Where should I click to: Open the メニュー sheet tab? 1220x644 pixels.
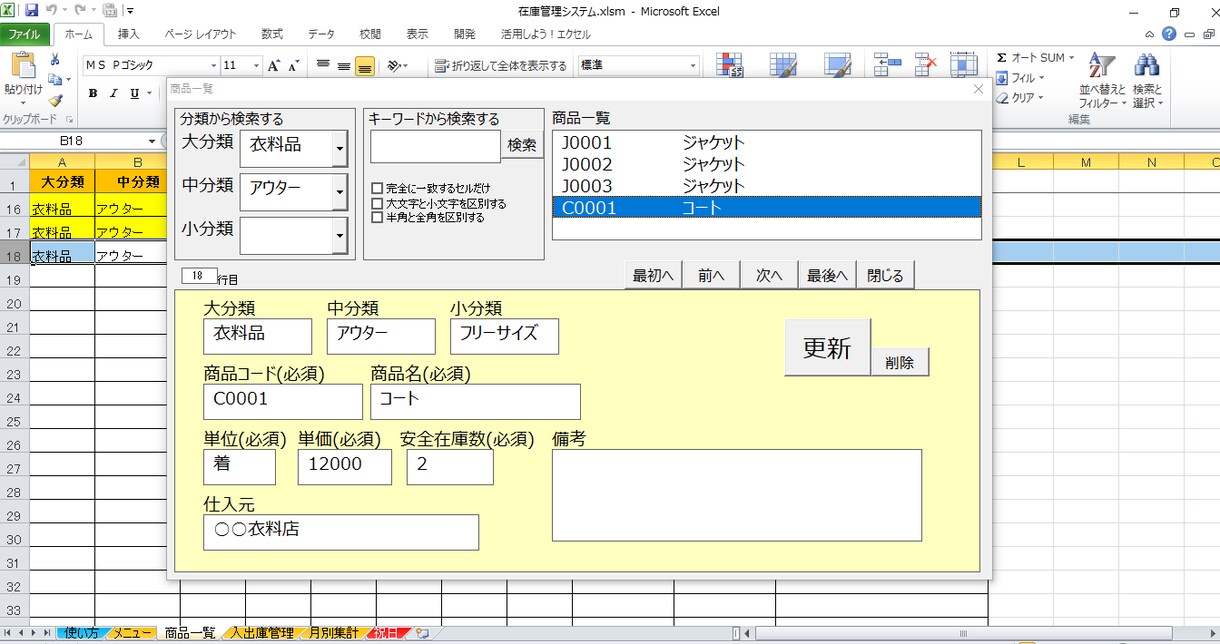pyautogui.click(x=132, y=633)
